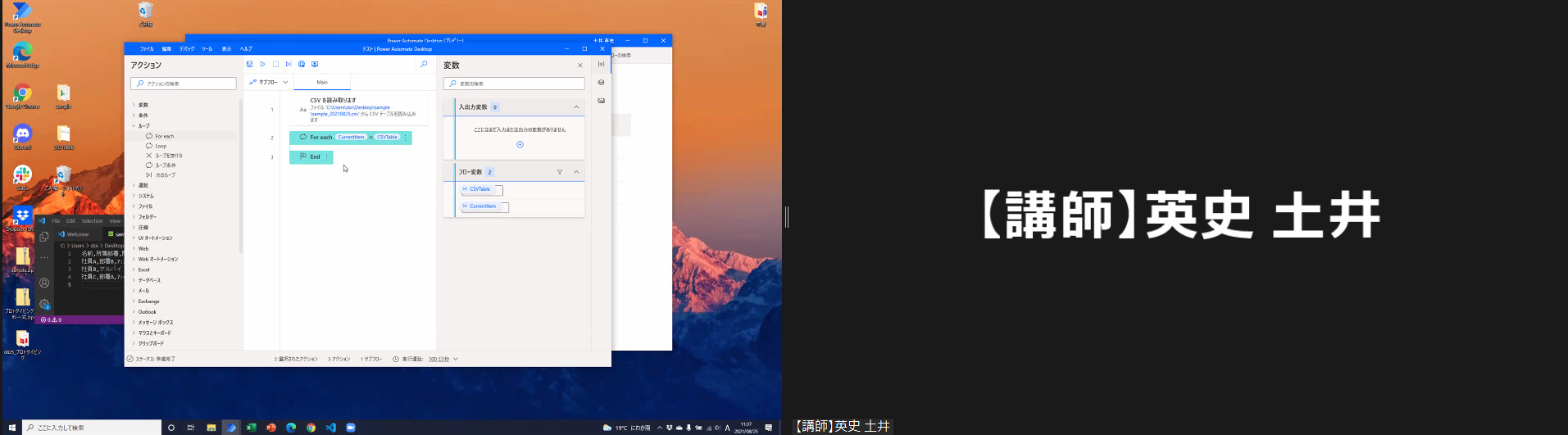Select the End action block
Screen dimensions: 1568x435
311,157
